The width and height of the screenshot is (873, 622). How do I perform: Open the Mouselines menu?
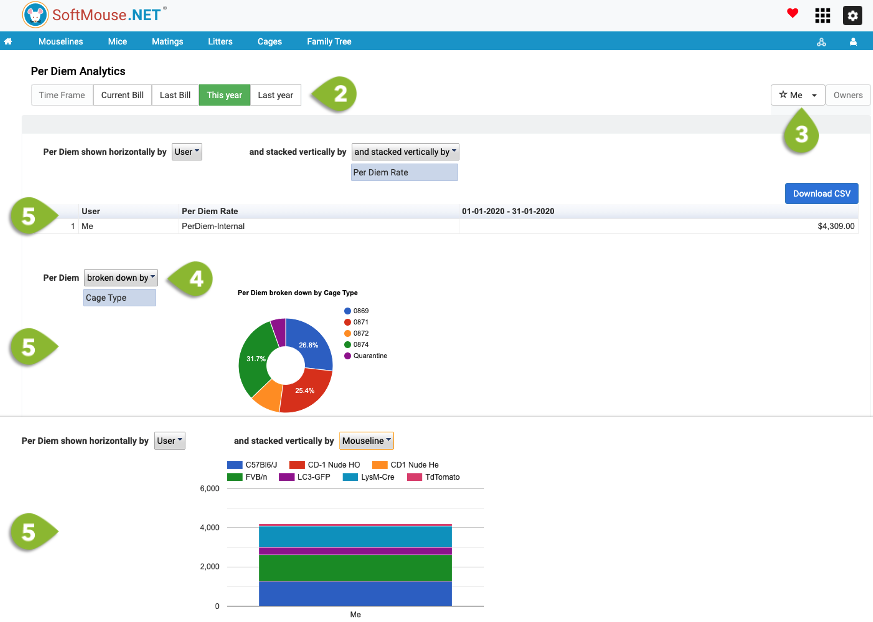click(x=61, y=42)
